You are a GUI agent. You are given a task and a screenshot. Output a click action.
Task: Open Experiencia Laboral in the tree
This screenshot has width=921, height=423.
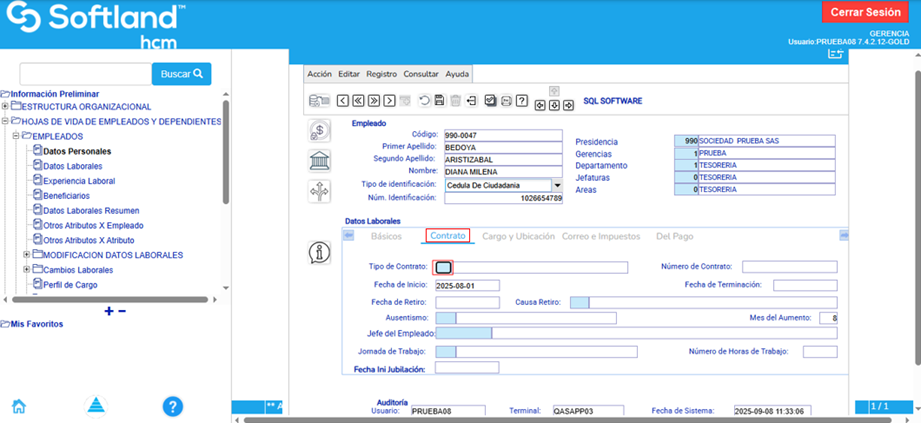[x=79, y=181]
